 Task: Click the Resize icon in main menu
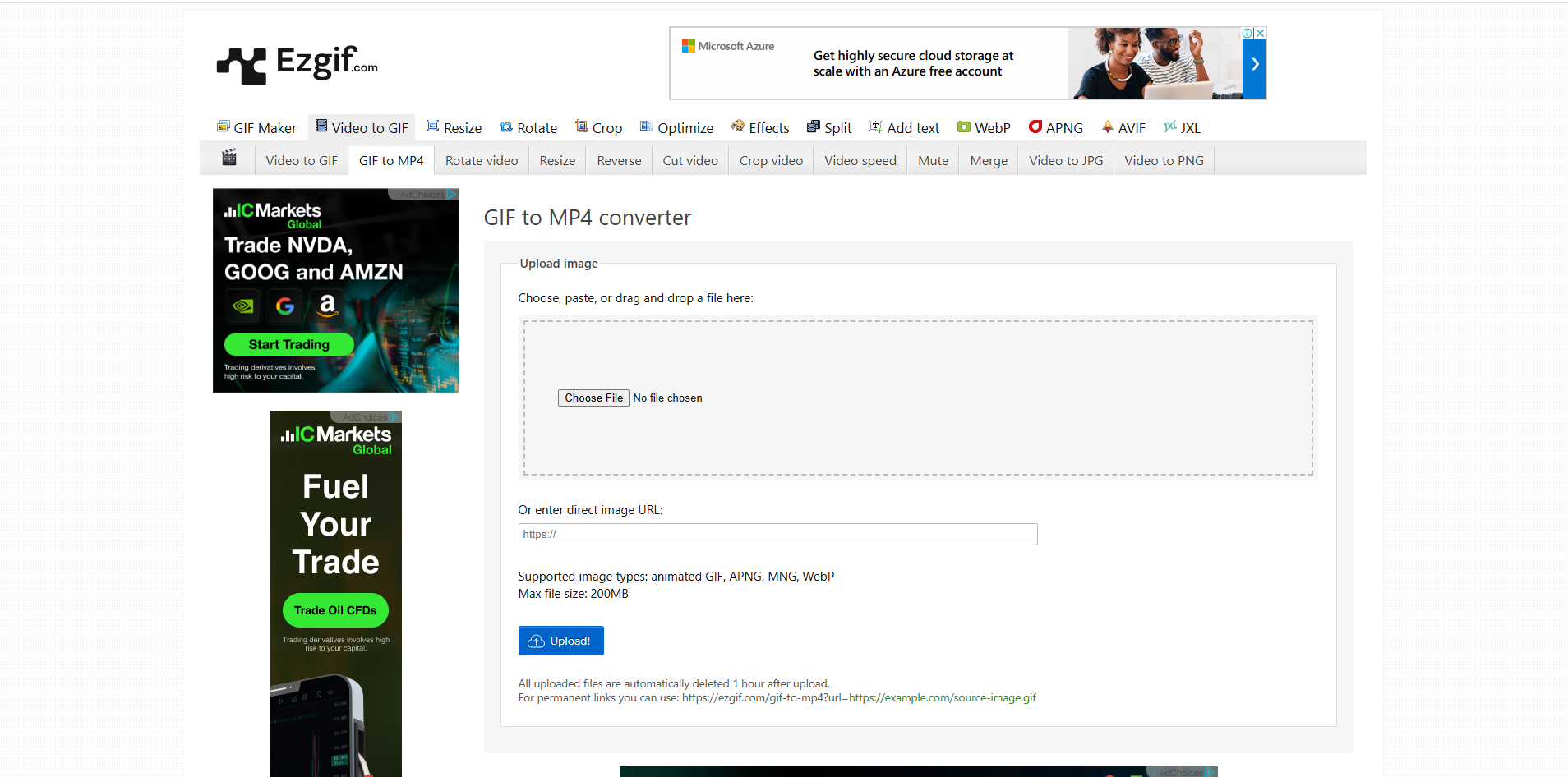[432, 126]
